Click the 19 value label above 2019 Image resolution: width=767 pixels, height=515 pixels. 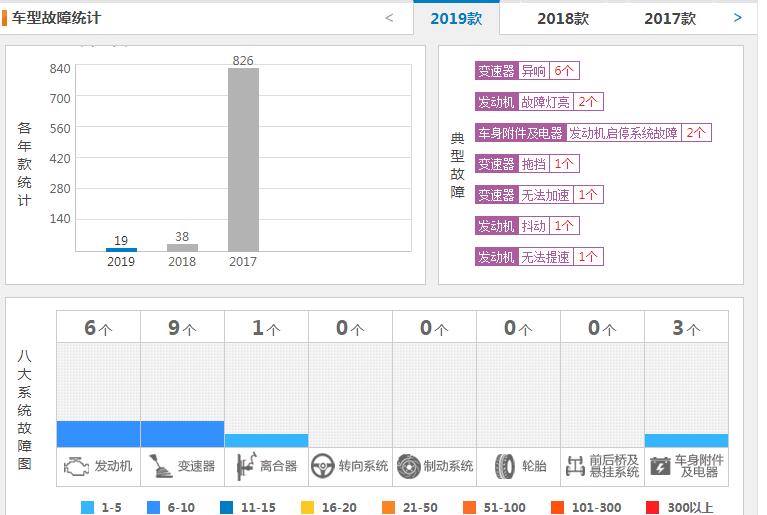(121, 241)
